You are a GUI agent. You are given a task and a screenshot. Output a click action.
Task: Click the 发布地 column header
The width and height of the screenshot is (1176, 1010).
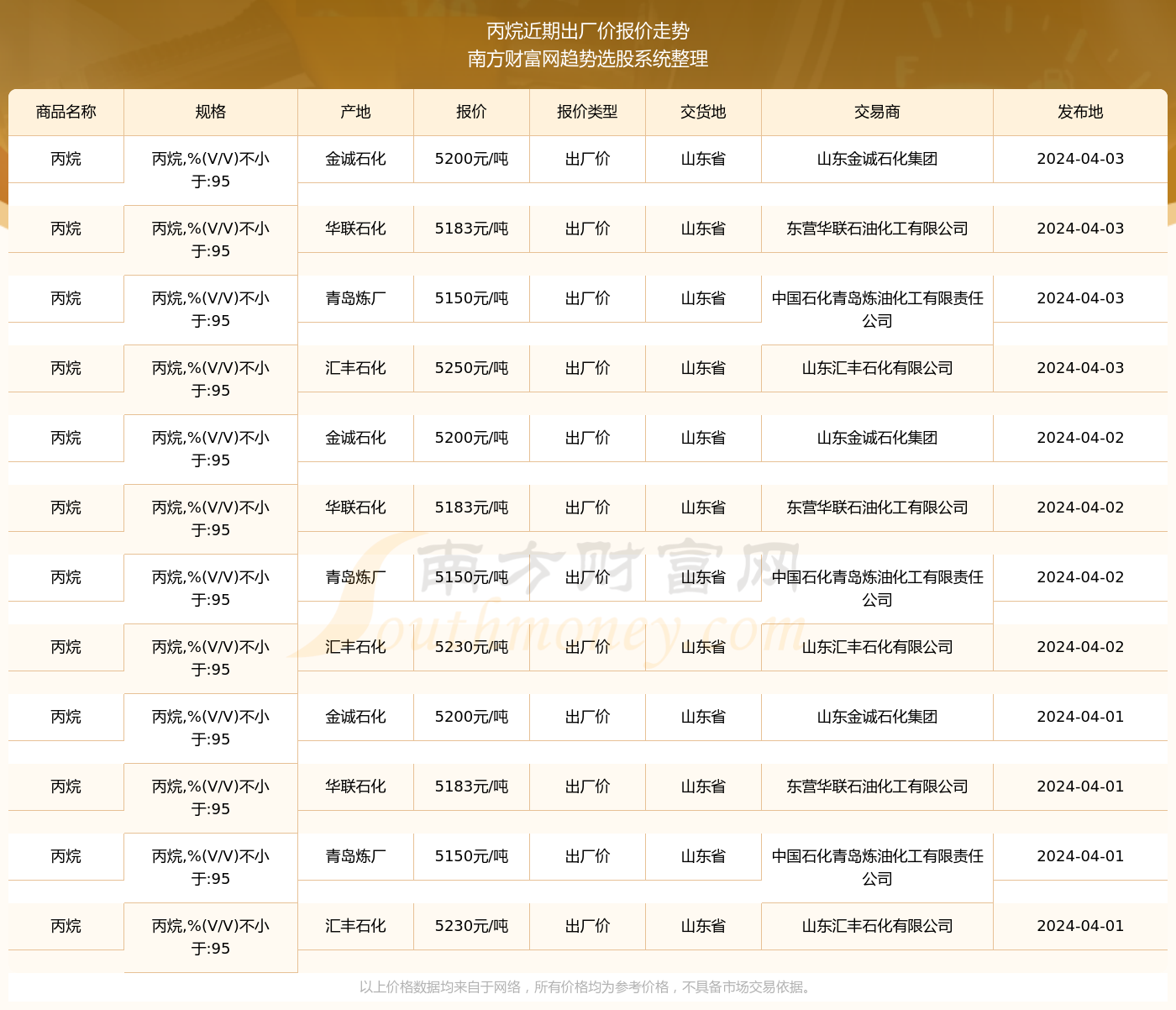click(1080, 112)
